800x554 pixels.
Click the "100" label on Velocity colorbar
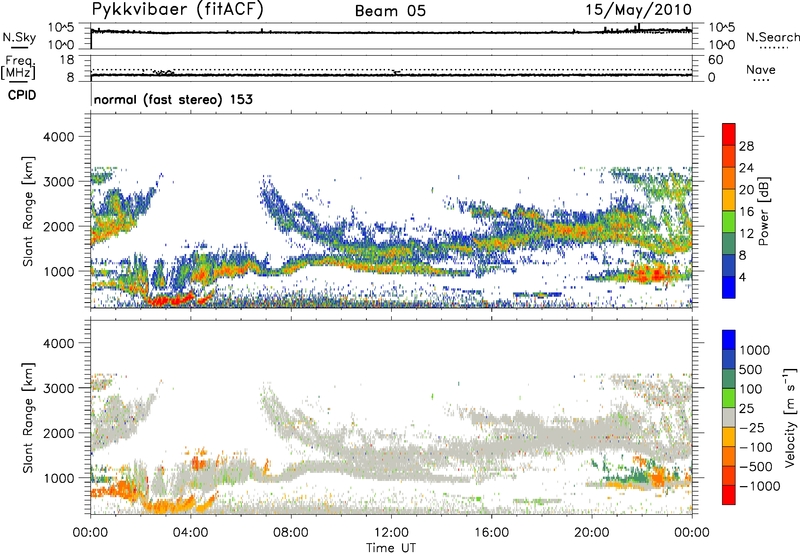751,389
